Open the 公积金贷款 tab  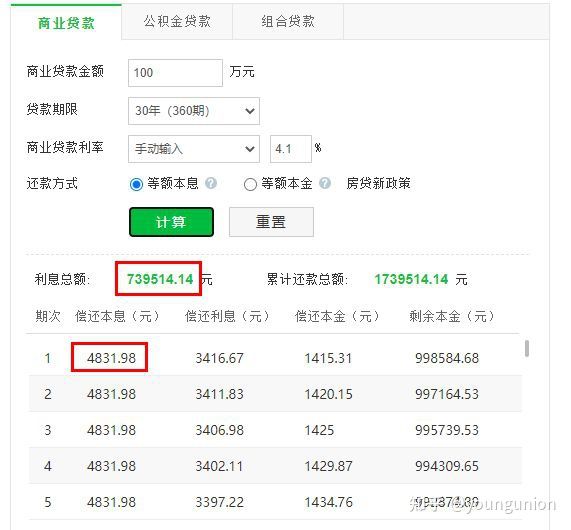coord(177,22)
